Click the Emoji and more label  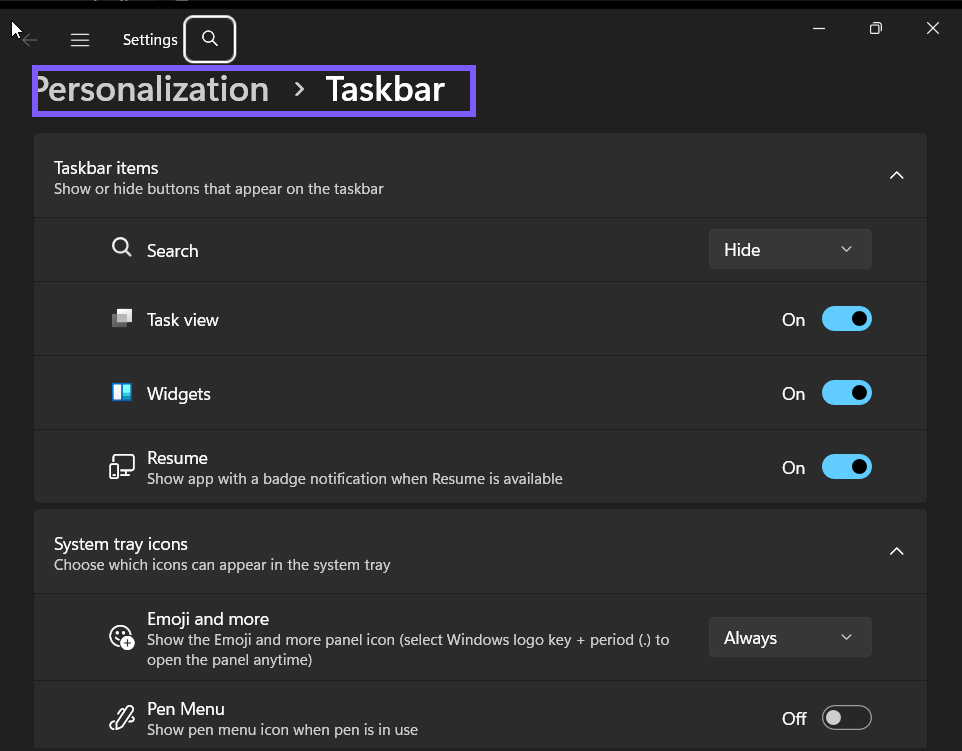[x=208, y=618]
